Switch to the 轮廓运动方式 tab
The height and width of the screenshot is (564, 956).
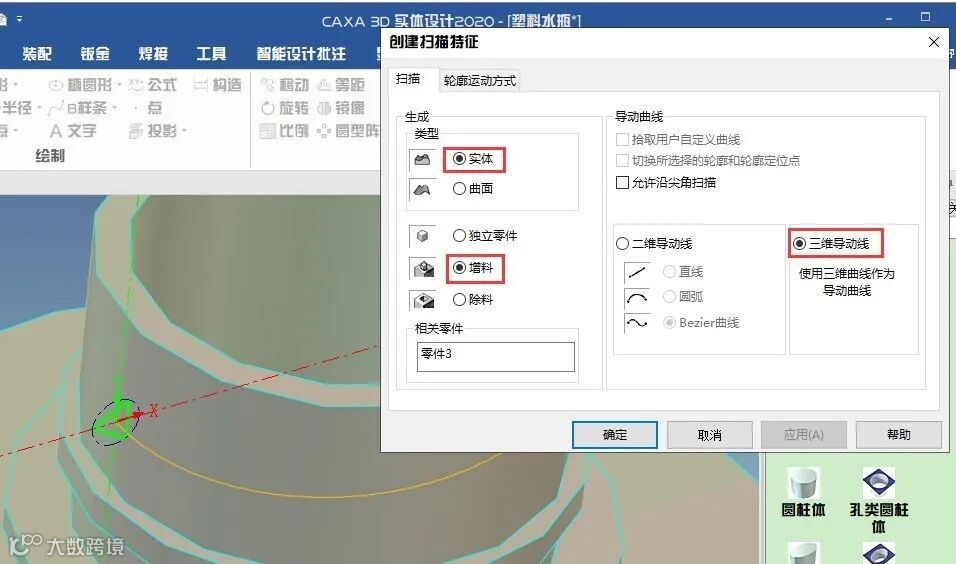pos(479,80)
